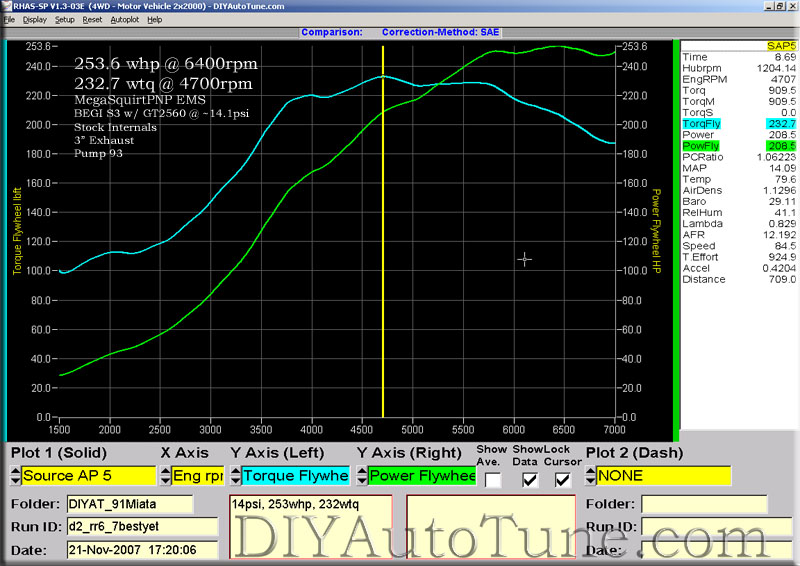Select the Source AP 5 field
Image resolution: width=800 pixels, height=566 pixels.
(x=88, y=476)
